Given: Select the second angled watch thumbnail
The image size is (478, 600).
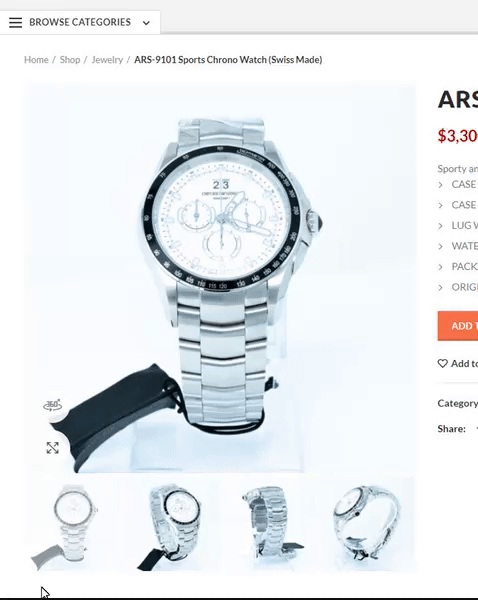Looking at the screenshot, I should tap(172, 526).
